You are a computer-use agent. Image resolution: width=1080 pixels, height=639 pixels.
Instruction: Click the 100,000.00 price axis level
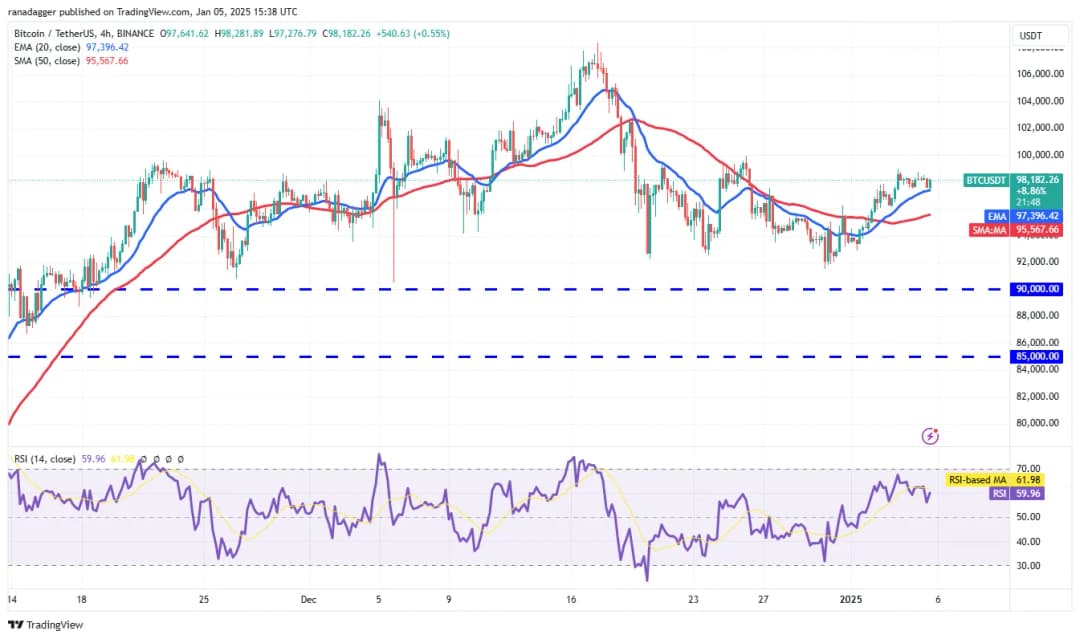1040,155
